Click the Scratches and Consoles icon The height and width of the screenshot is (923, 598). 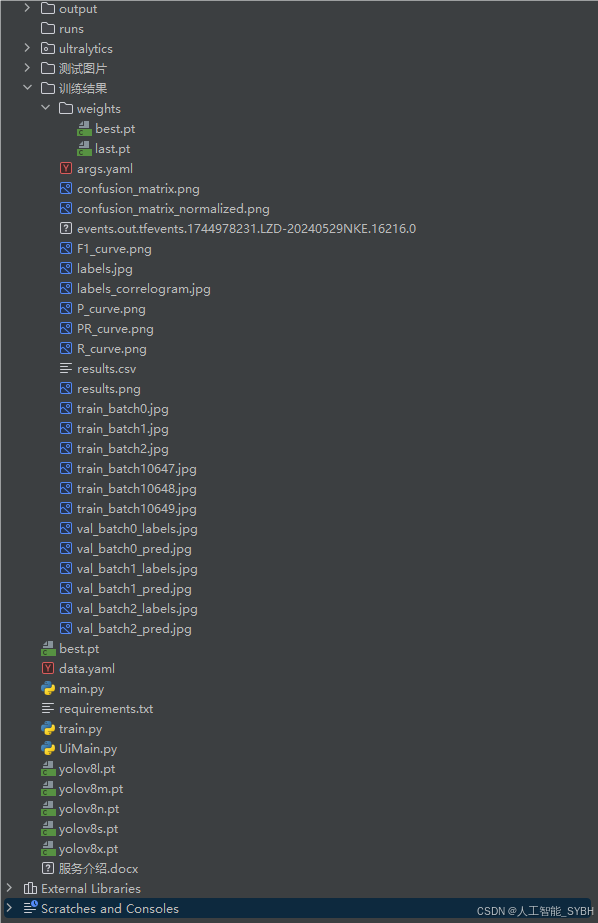30,908
